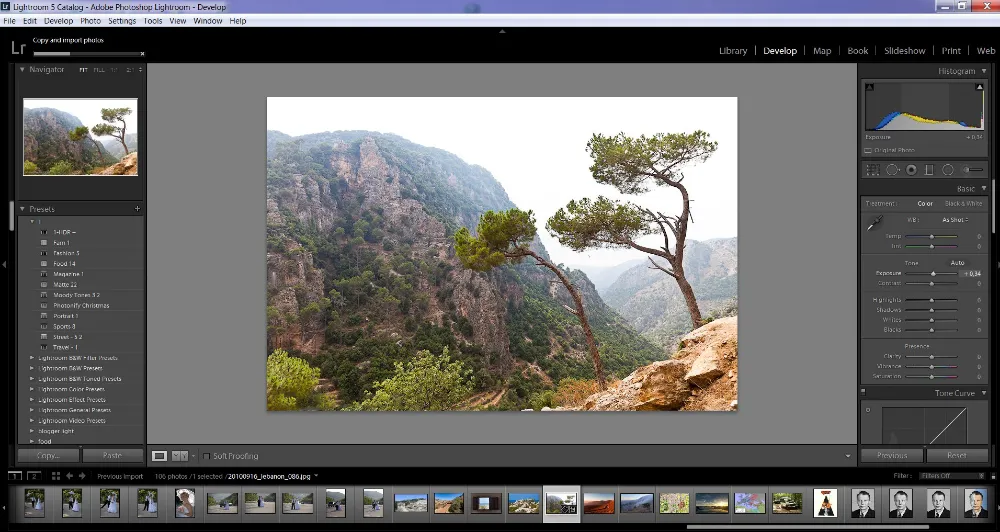Toggle Original Photo checkbox under histogram
The height and width of the screenshot is (532, 1000).
coord(868,151)
